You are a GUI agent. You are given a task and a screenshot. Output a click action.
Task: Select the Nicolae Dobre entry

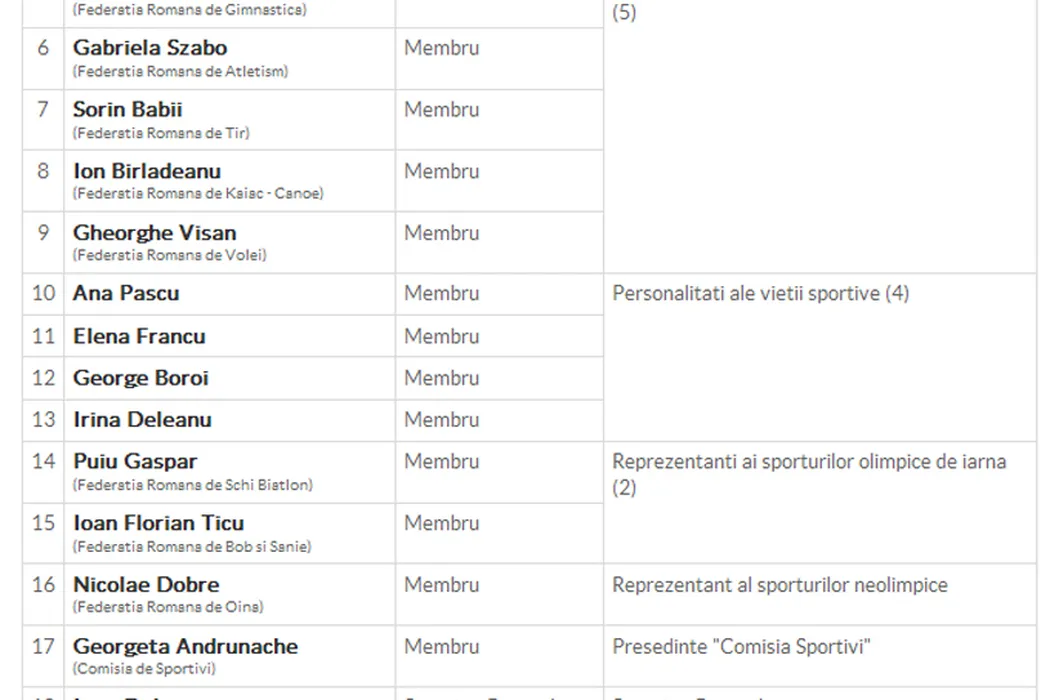point(146,585)
